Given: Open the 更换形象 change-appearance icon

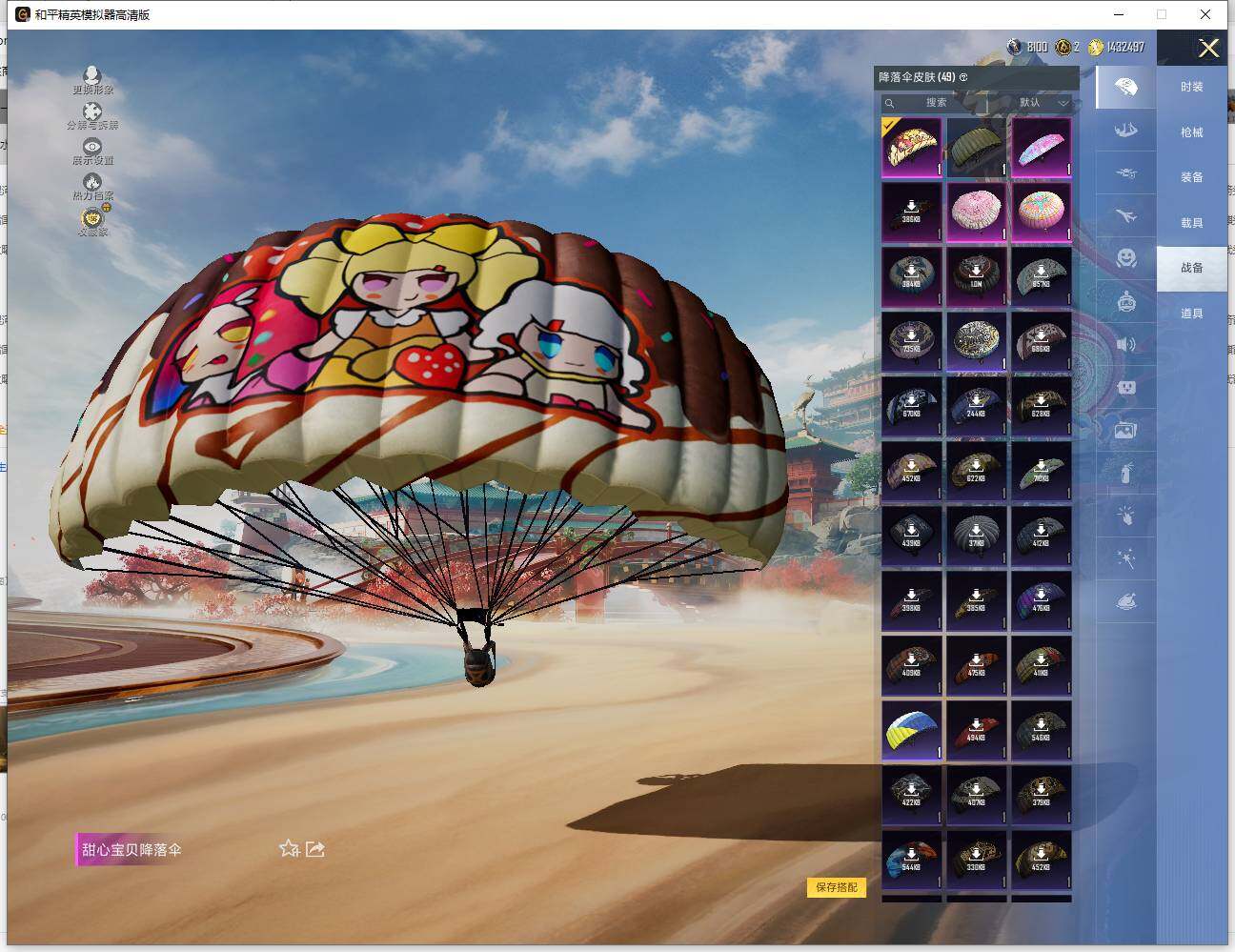Looking at the screenshot, I should coord(91,75).
